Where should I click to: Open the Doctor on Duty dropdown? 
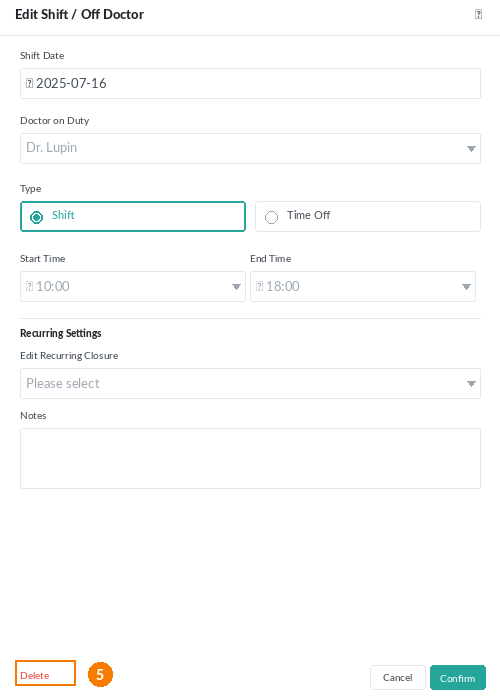[x=250, y=148]
